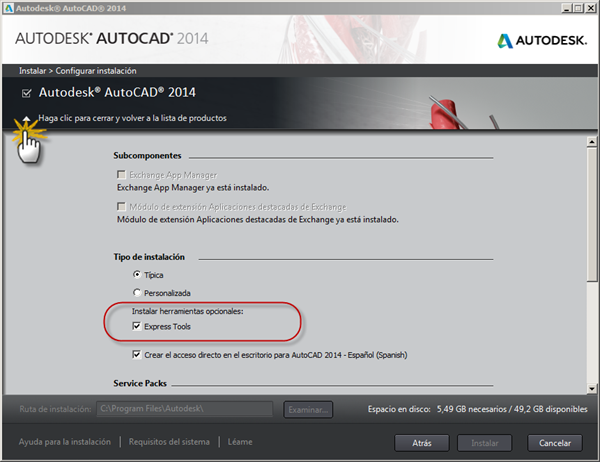This screenshot has height=462, width=600.
Task: Click the Atrás button
Action: (422, 443)
